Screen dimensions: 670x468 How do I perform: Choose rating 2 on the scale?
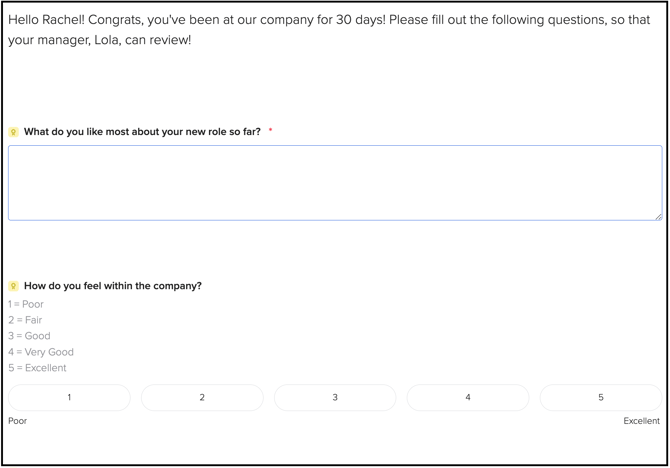202,398
